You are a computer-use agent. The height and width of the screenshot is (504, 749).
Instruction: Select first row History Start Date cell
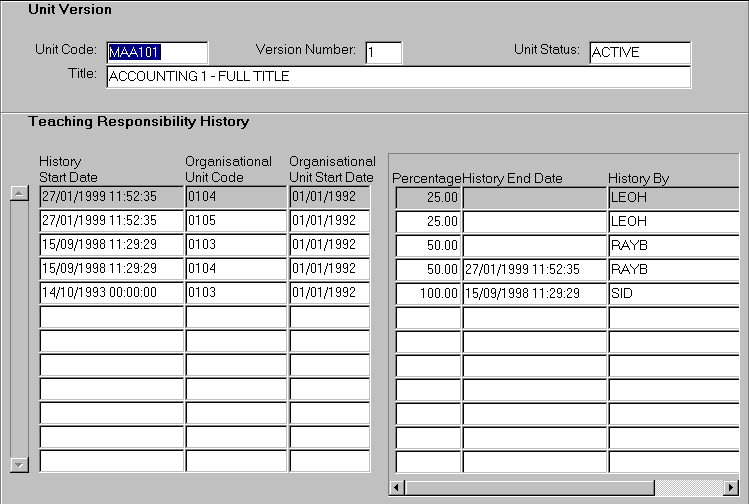tap(111, 197)
